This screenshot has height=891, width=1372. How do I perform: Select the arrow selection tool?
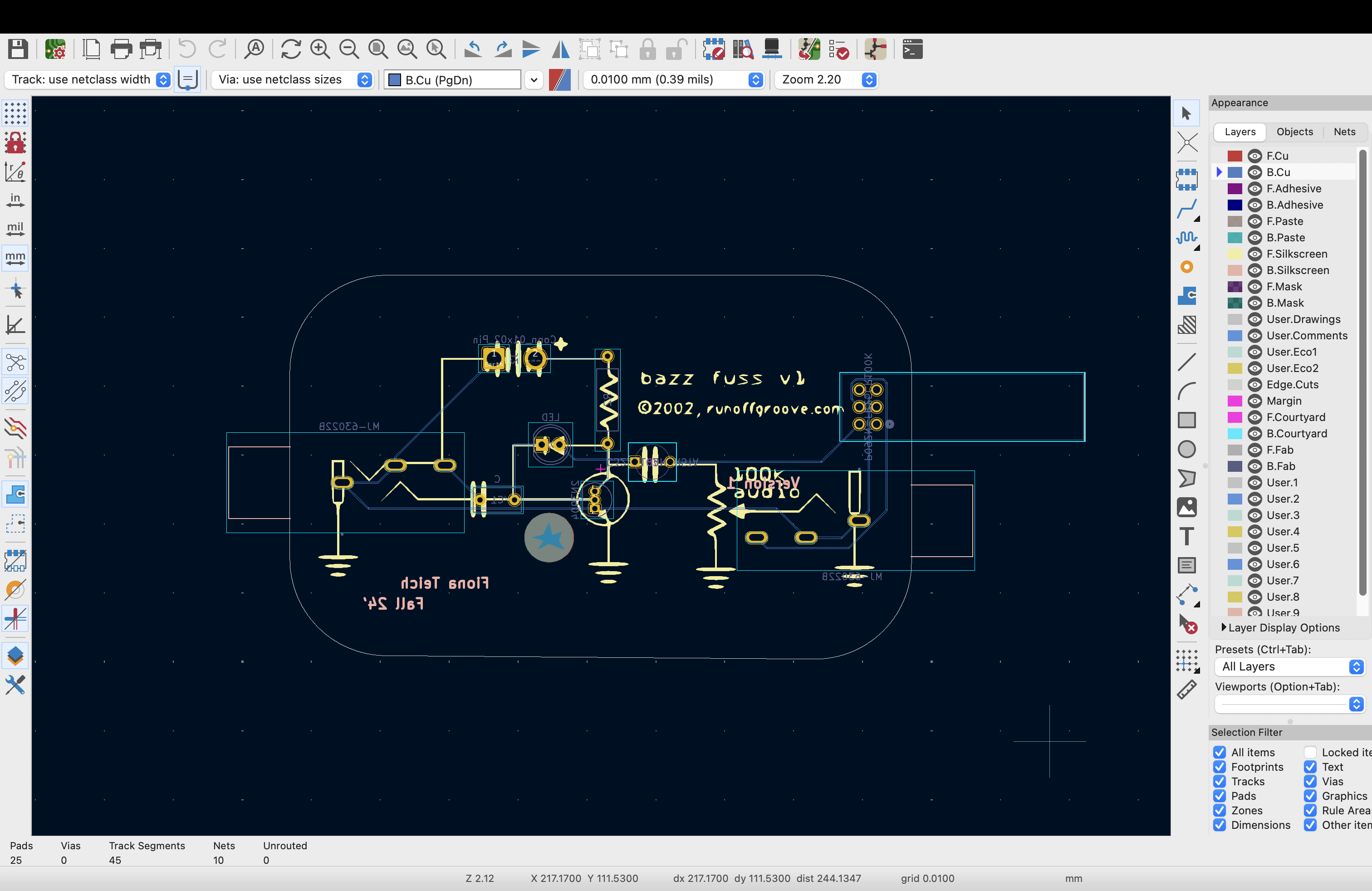pos(1186,113)
